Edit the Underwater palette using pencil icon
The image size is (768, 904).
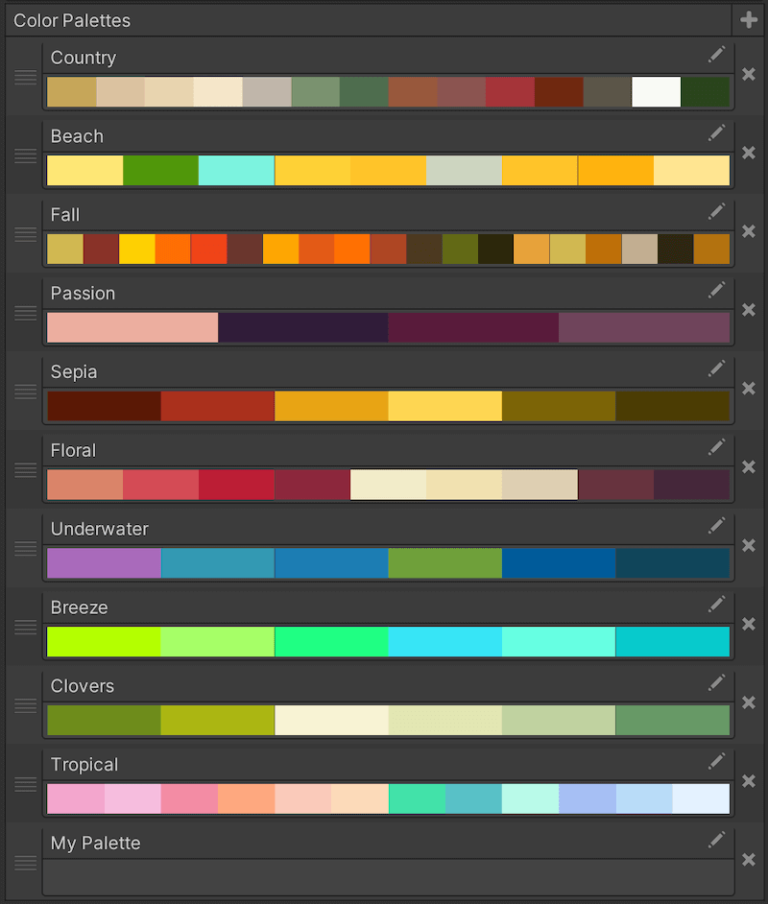716,525
